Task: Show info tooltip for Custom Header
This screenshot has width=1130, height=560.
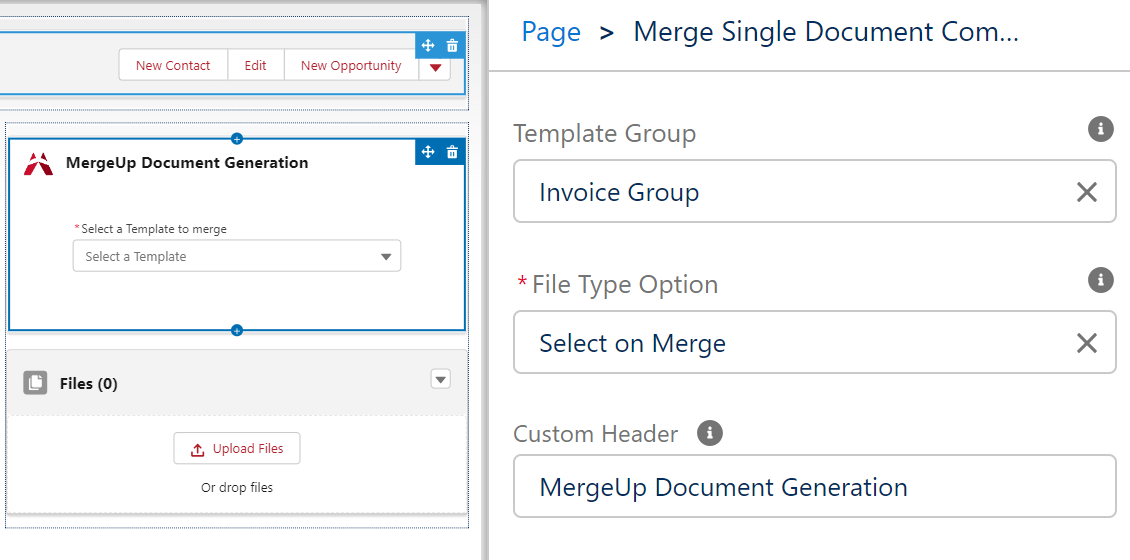Action: coord(710,433)
